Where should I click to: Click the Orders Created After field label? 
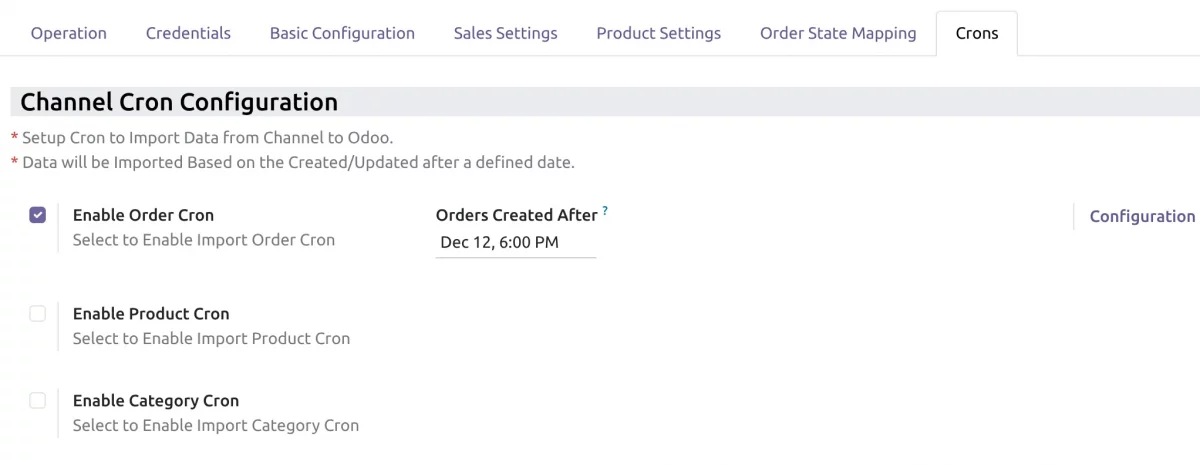point(516,215)
